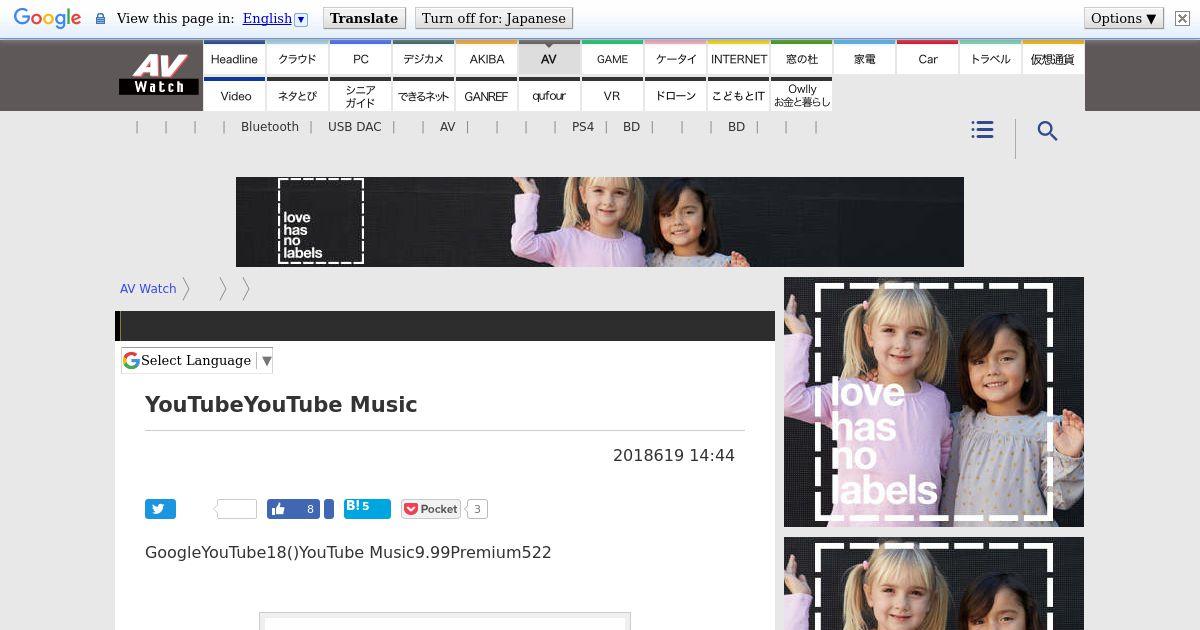Click the USB DAC category link

point(355,127)
